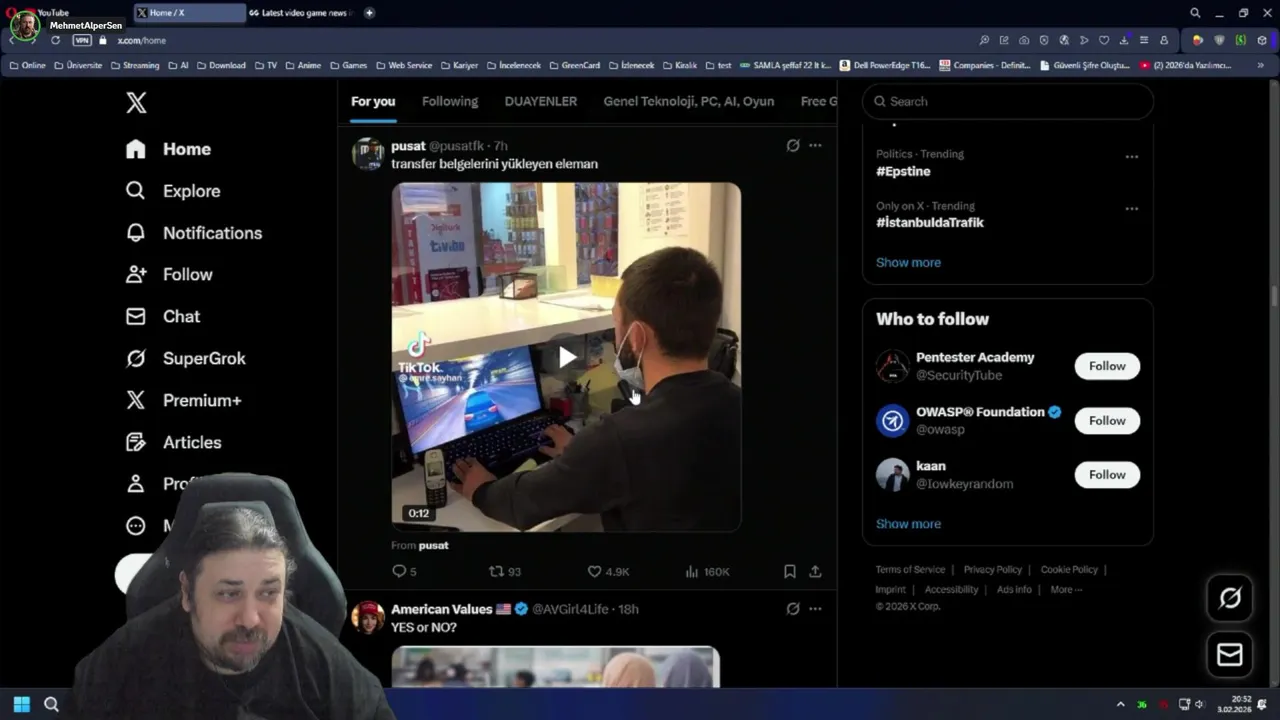The height and width of the screenshot is (720, 1280).
Task: Reply to pusat's post
Action: click(404, 572)
